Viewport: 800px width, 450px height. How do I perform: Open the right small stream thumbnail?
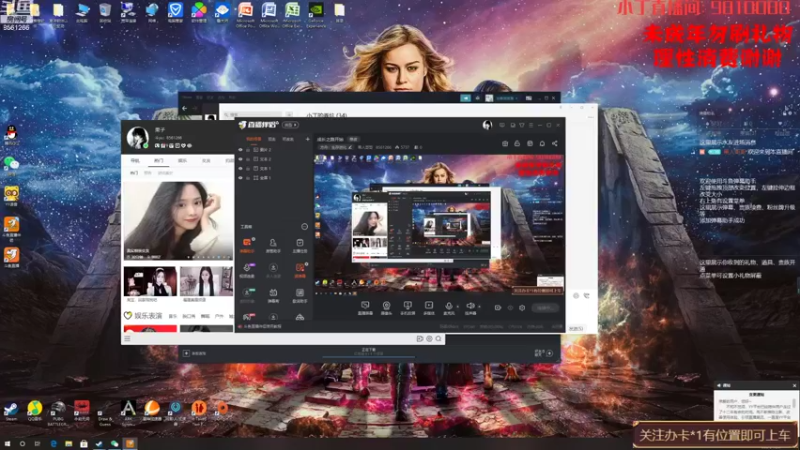(x=207, y=282)
